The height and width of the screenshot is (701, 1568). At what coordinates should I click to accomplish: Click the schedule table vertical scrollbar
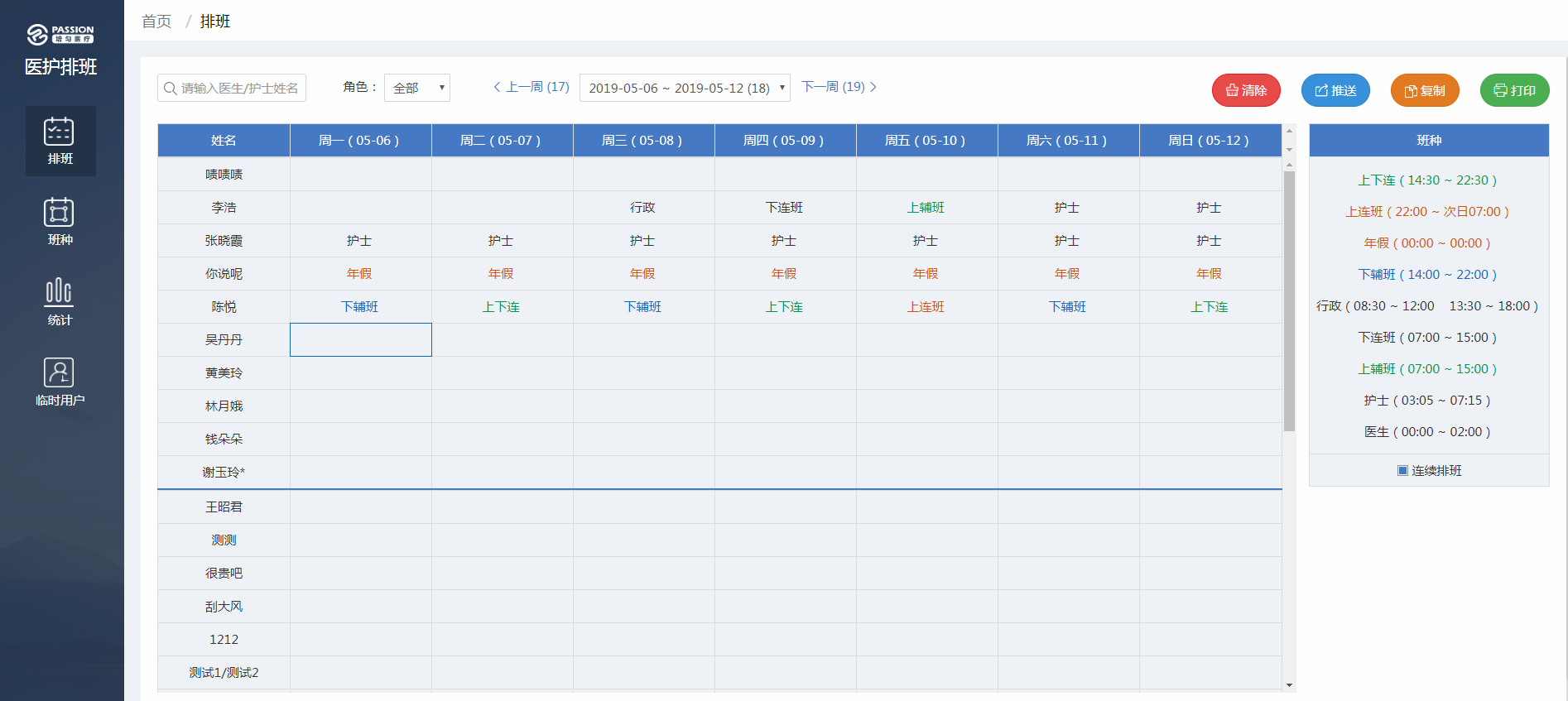1289,301
